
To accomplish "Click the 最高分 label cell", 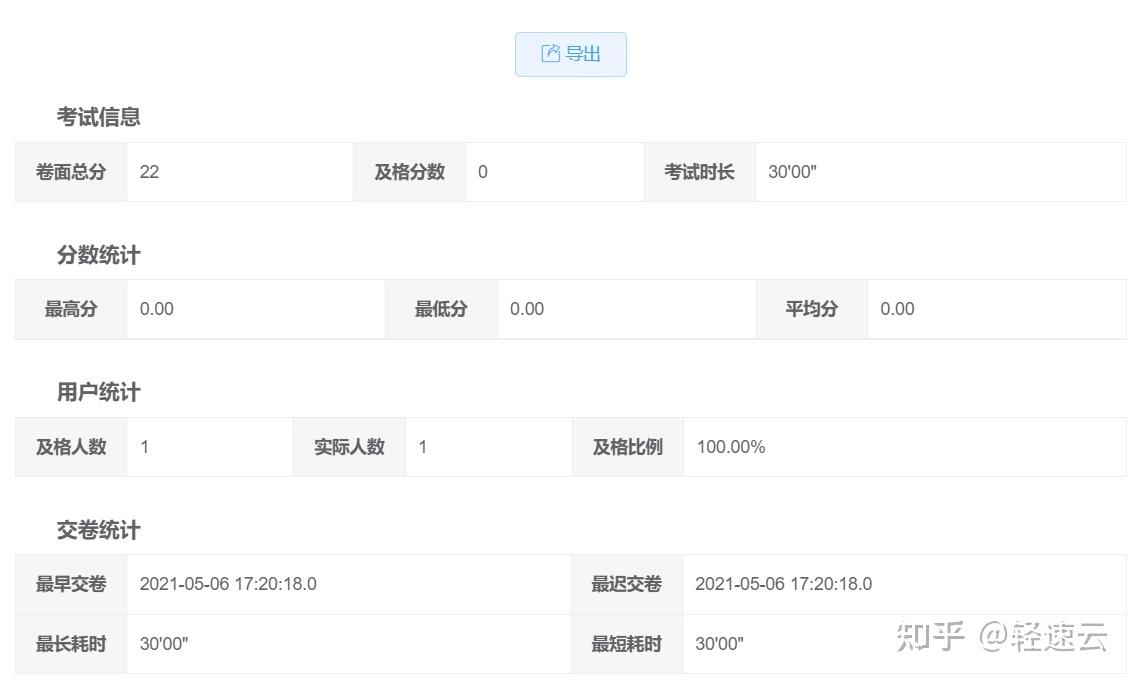I will coord(71,309).
